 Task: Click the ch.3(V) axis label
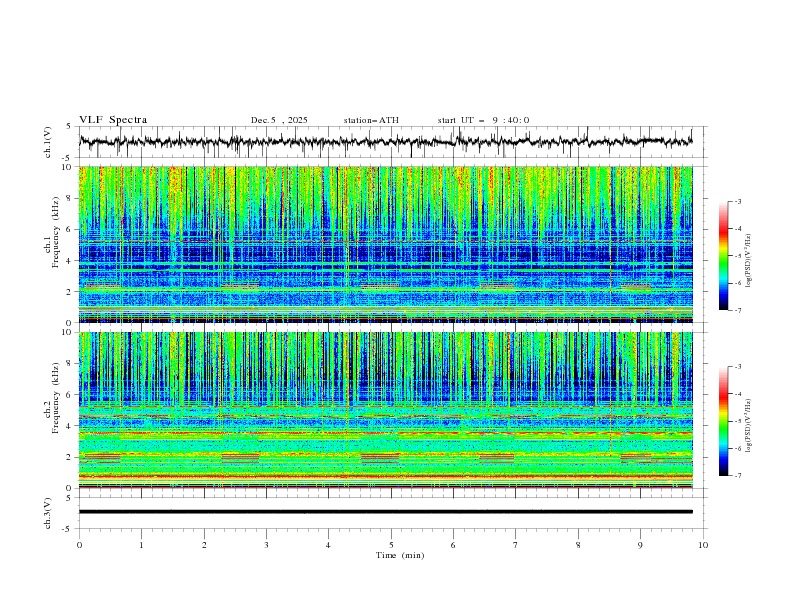[48, 512]
